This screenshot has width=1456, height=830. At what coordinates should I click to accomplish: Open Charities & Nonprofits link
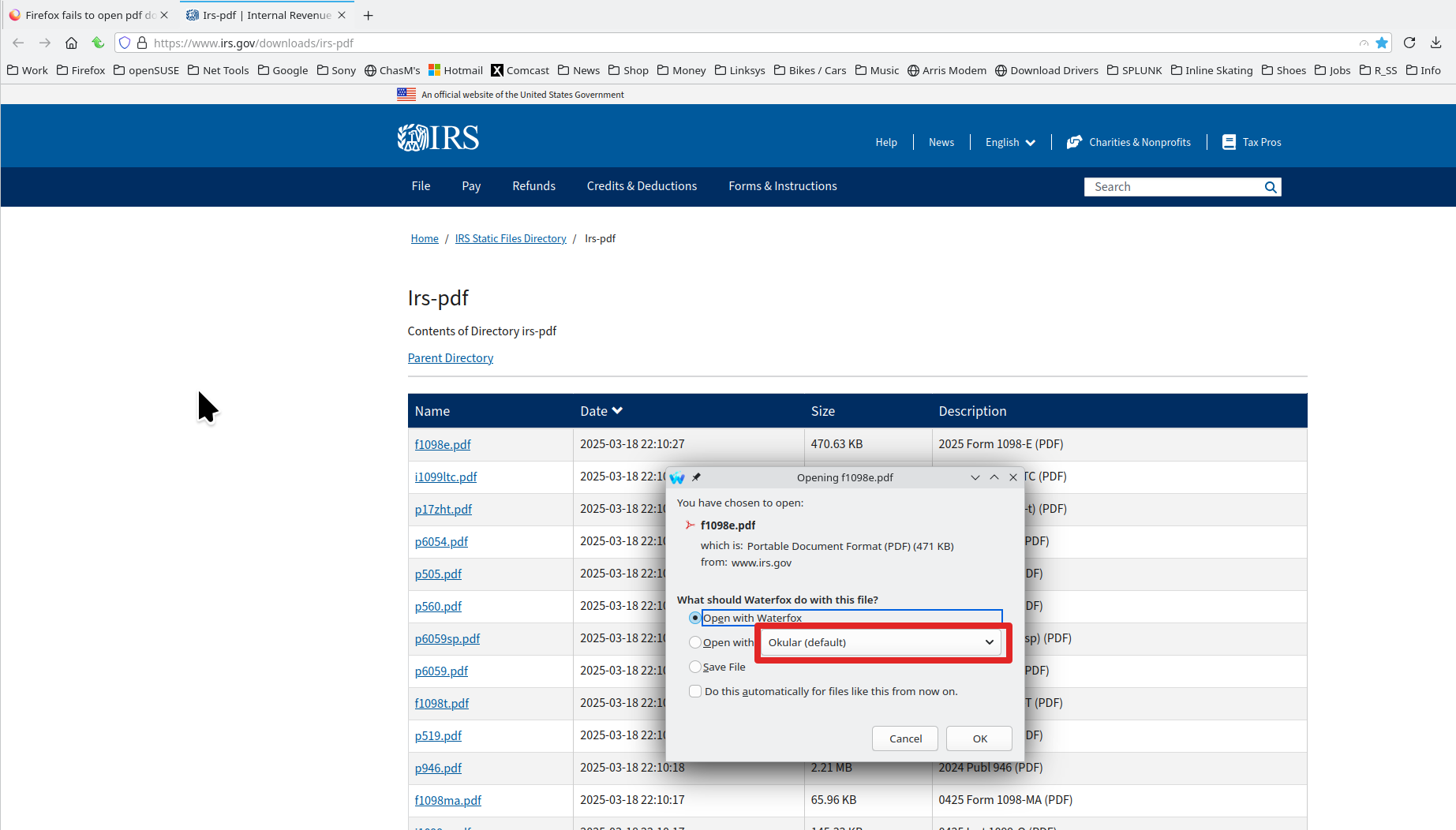coord(1128,142)
